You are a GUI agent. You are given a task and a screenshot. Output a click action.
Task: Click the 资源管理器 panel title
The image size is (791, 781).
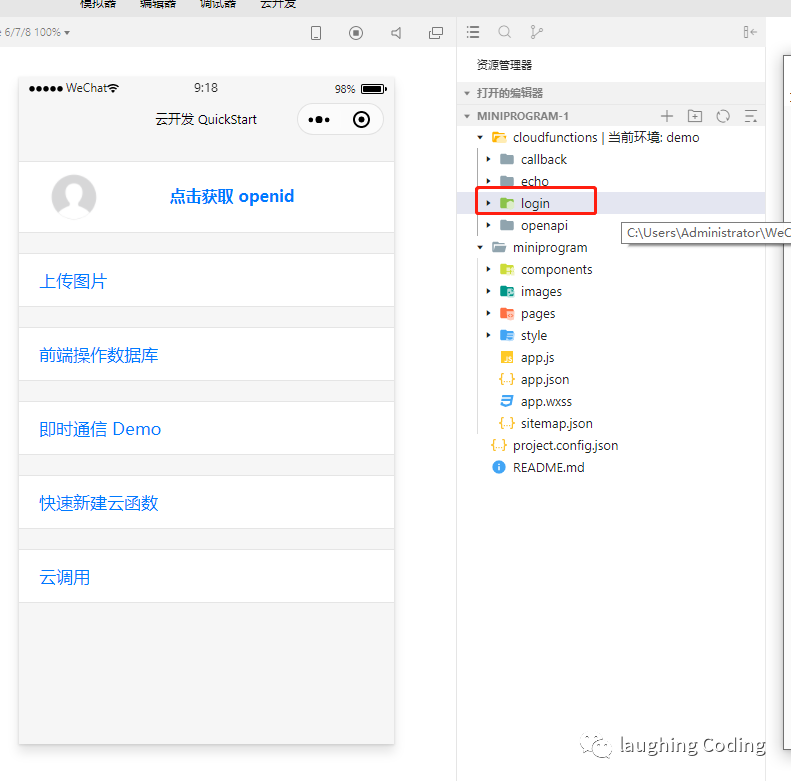504,65
